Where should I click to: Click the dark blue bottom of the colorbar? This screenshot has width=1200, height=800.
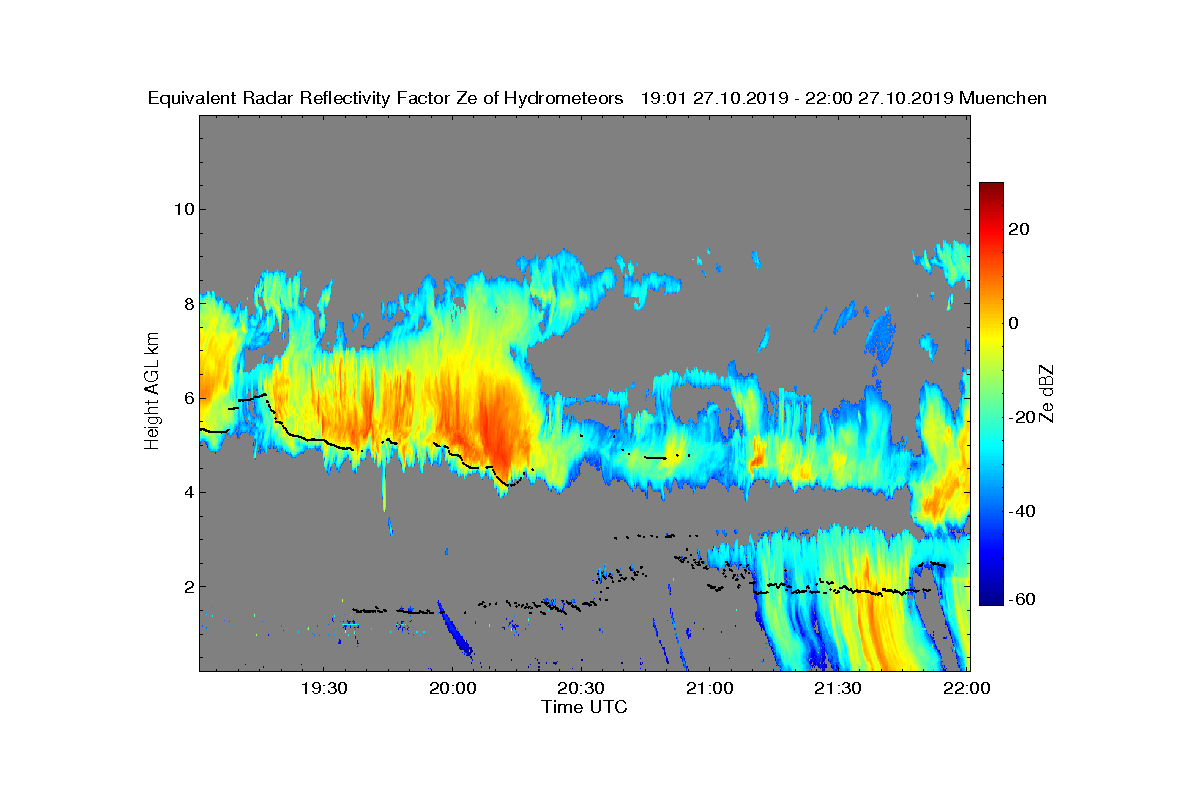(991, 598)
